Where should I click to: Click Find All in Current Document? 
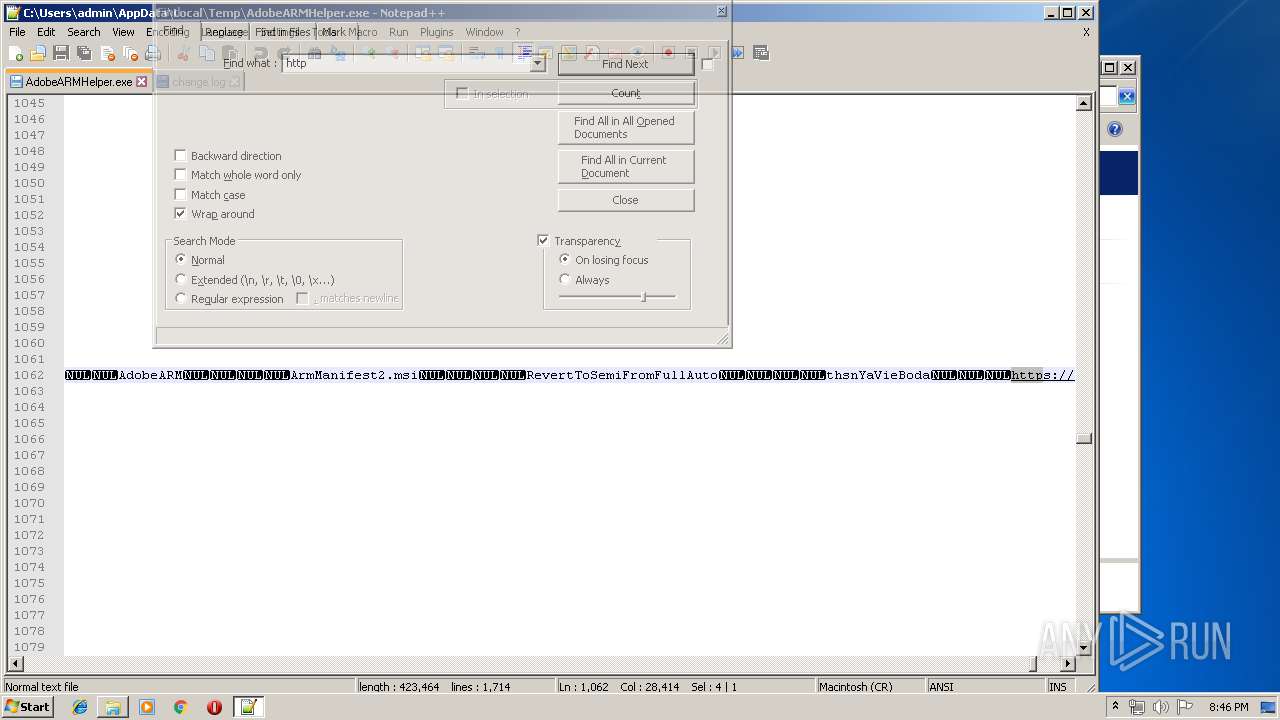(x=625, y=166)
